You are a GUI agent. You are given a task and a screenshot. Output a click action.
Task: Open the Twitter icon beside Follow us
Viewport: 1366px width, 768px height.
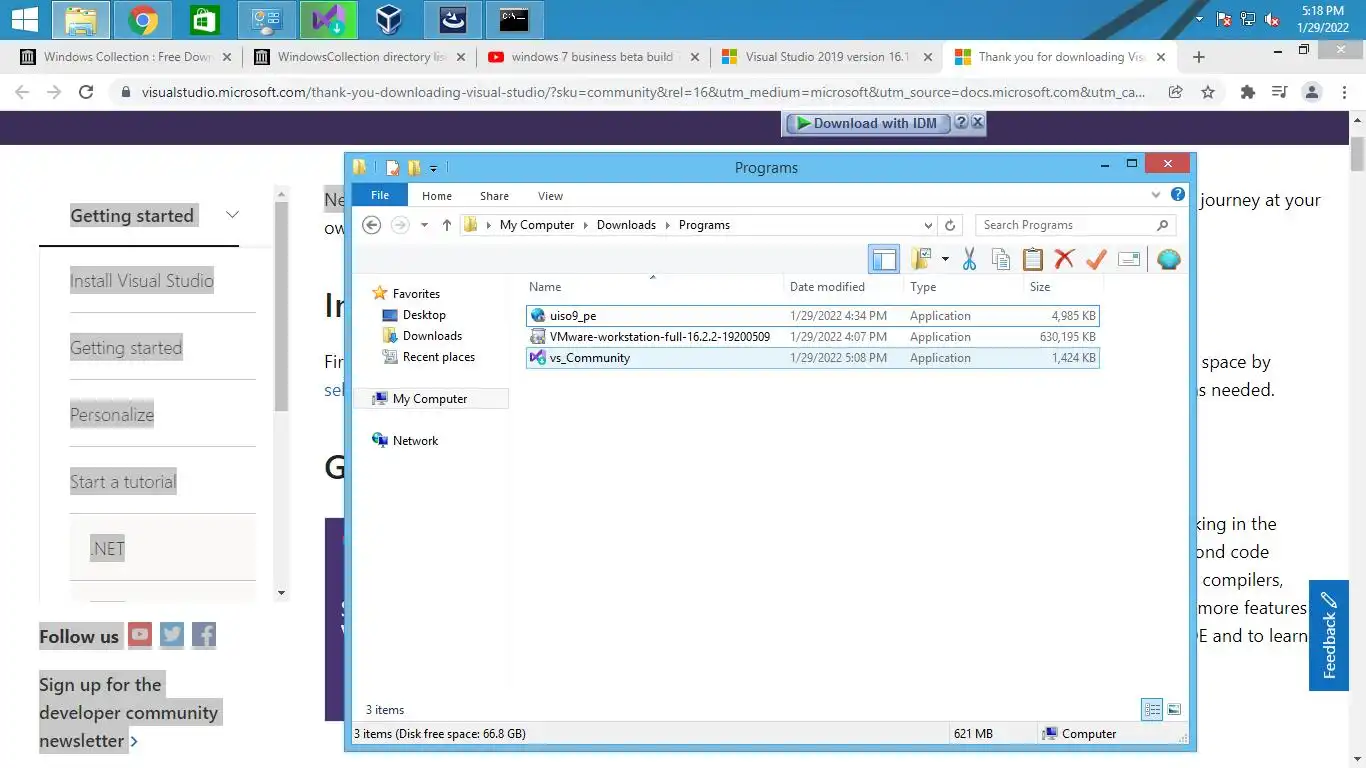[x=172, y=635]
